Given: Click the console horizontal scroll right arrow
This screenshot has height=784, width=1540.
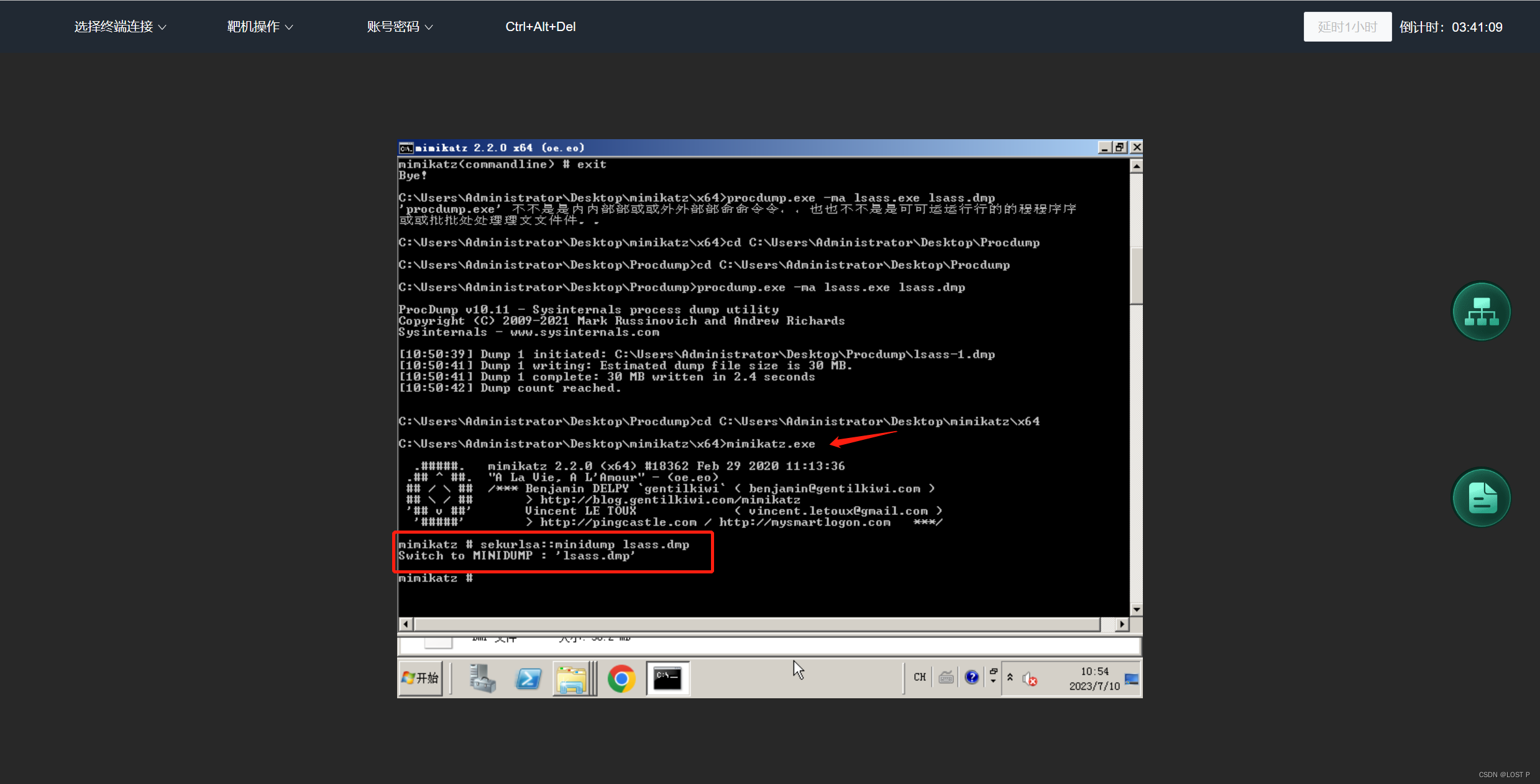Looking at the screenshot, I should pos(1122,624).
